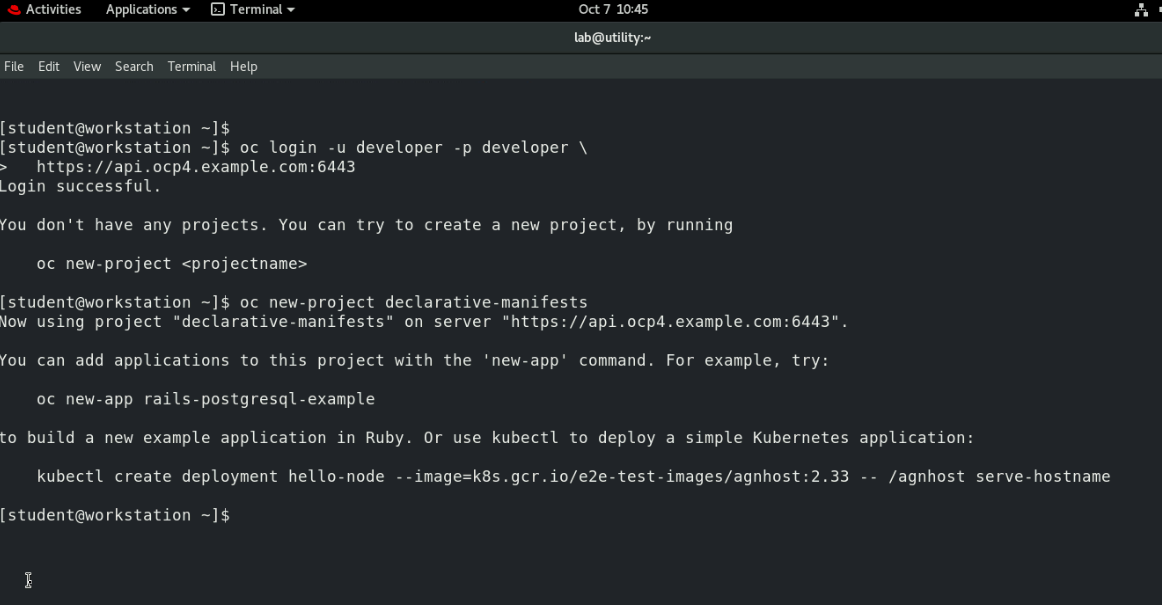Screen dimensions: 1162x605
Task: Open the Help menu
Action: (243, 66)
